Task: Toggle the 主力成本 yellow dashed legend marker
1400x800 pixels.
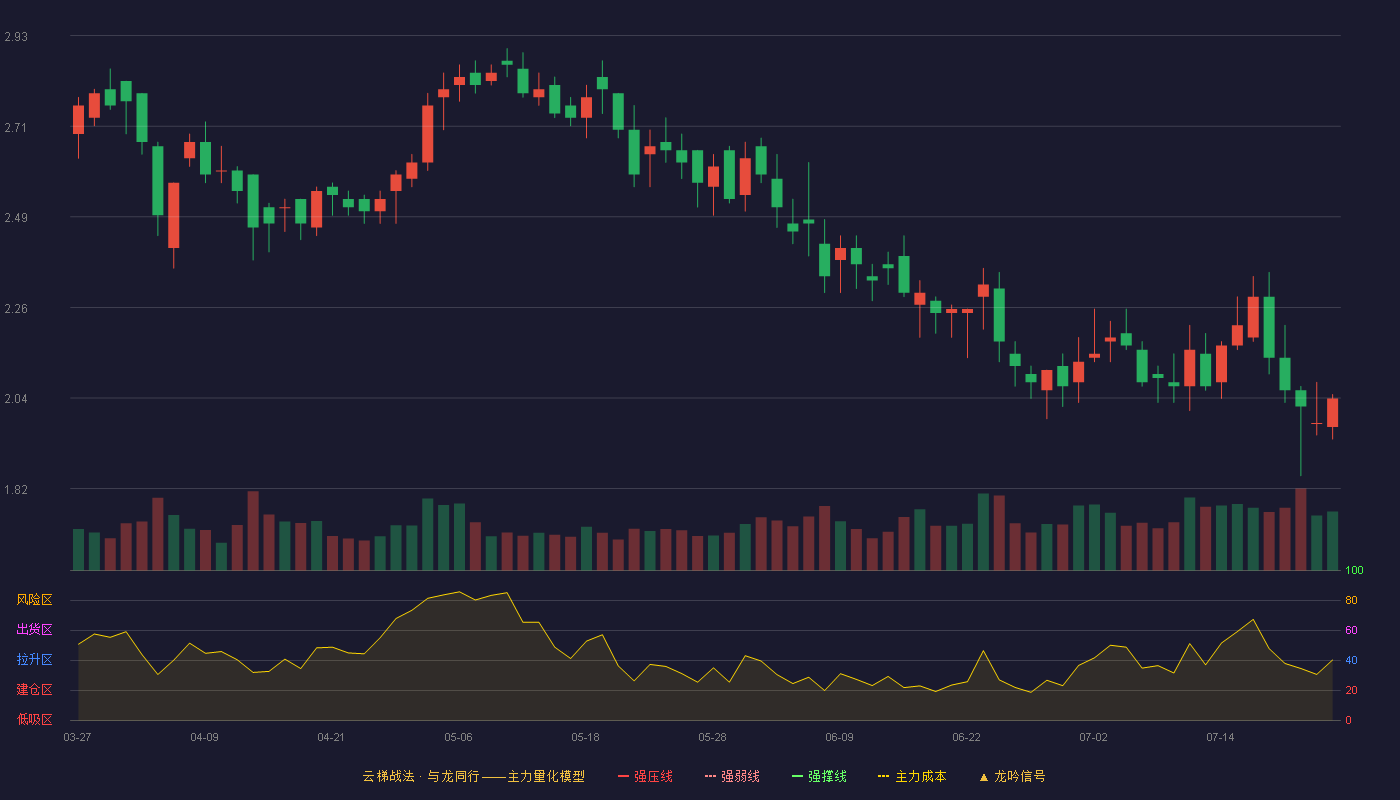Action: [x=883, y=776]
